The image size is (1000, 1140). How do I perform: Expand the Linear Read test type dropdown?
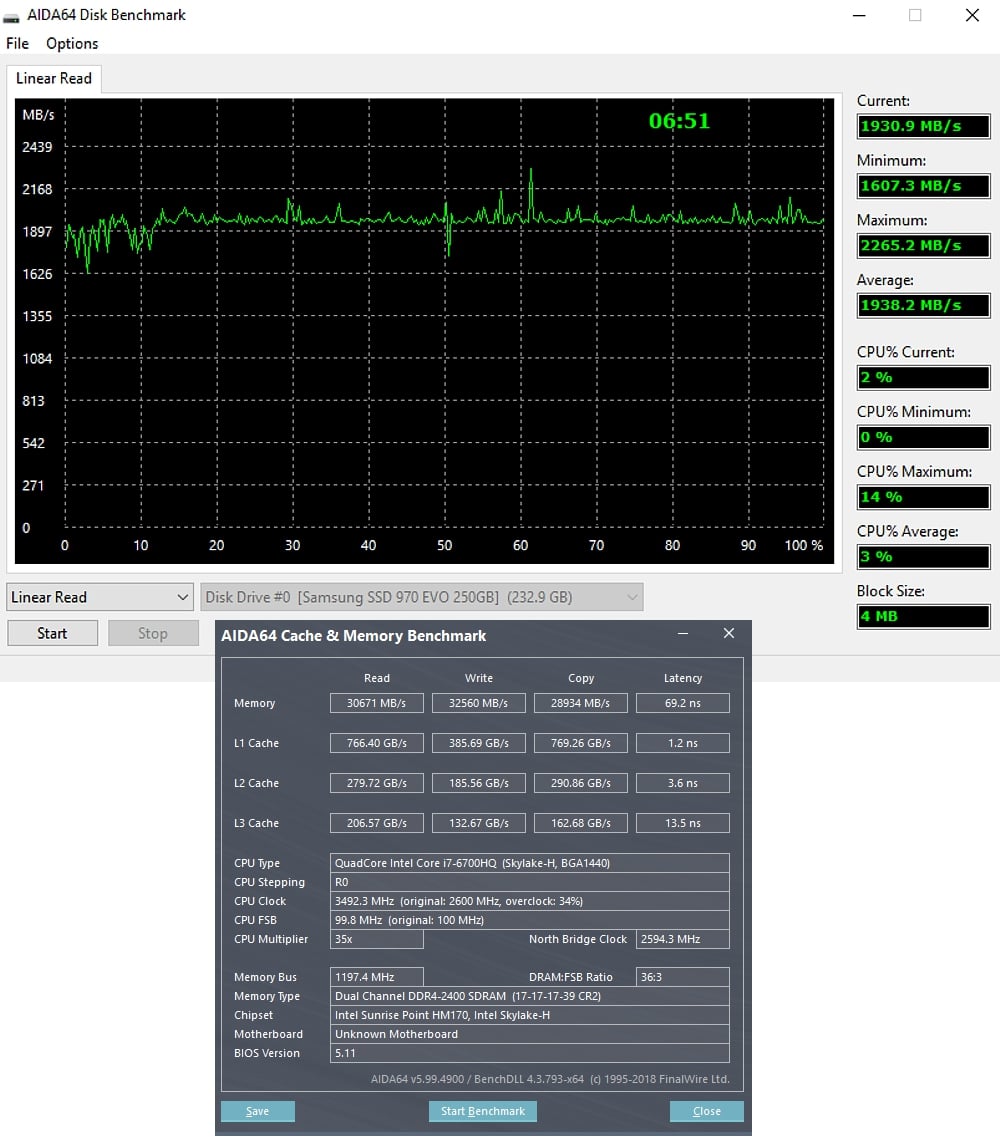pos(99,597)
